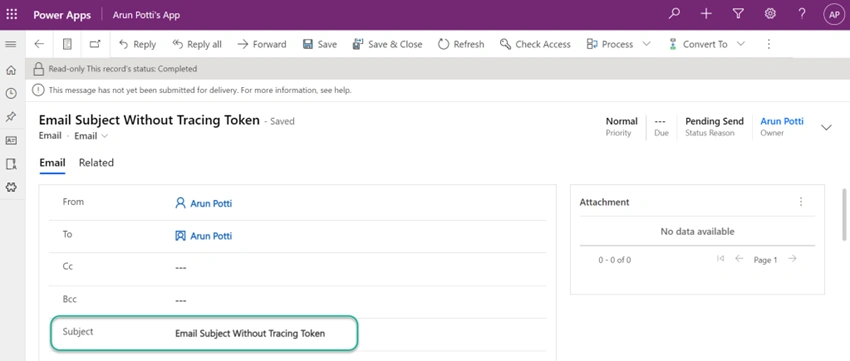
Task: Click the open record set icon
Action: (67, 44)
